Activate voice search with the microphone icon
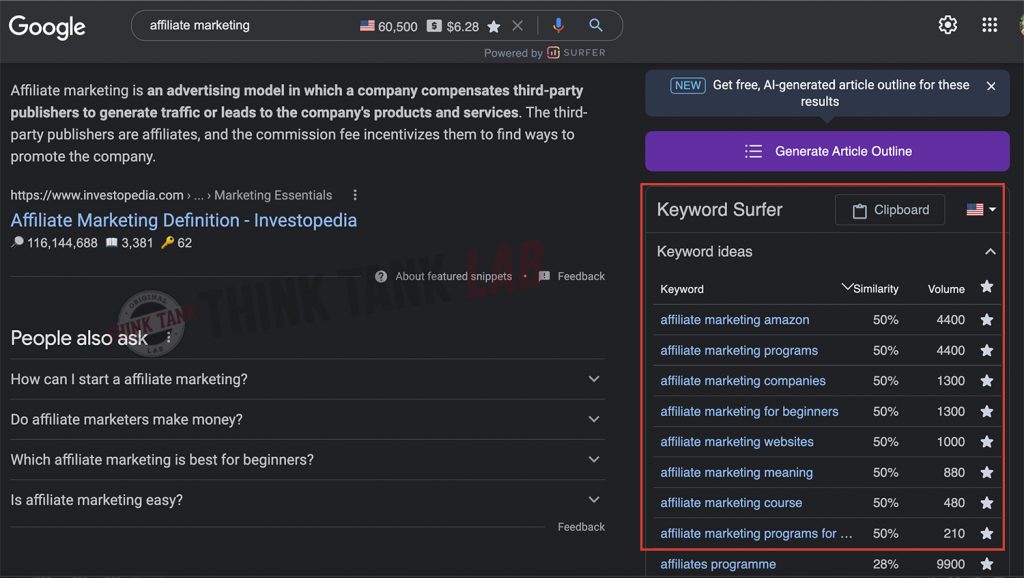Screen dimensions: 1024x578 pos(559,26)
